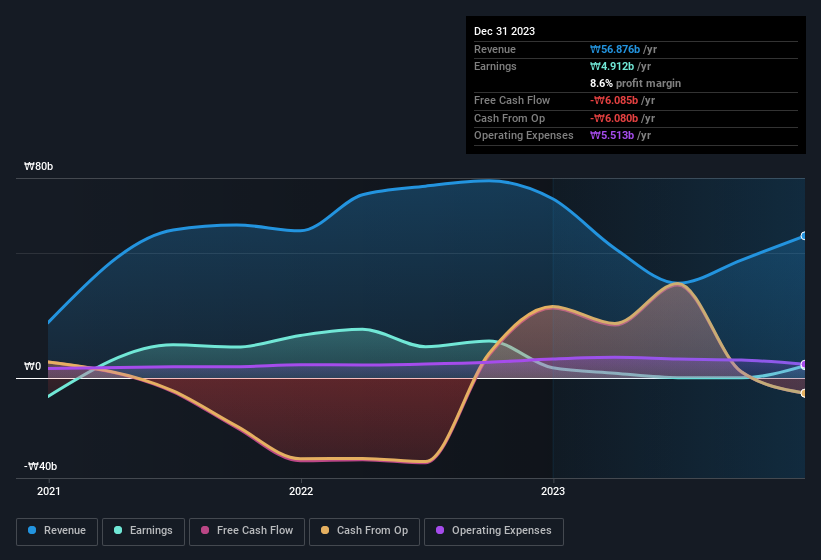This screenshot has height=560, width=821.
Task: Click the Operating Expenses label in tooltip
Action: (x=524, y=136)
